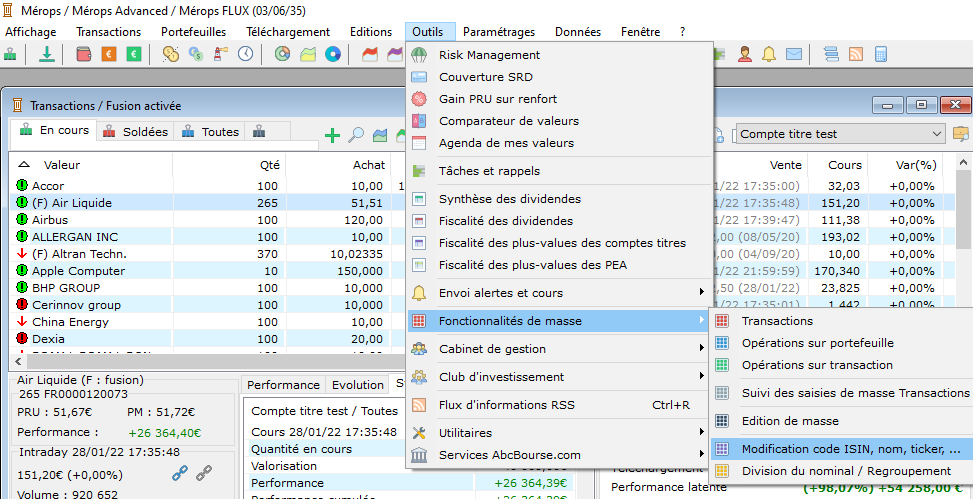This screenshot has width=973, height=499.
Task: Click the green euro toolbar icon
Action: (x=134, y=54)
